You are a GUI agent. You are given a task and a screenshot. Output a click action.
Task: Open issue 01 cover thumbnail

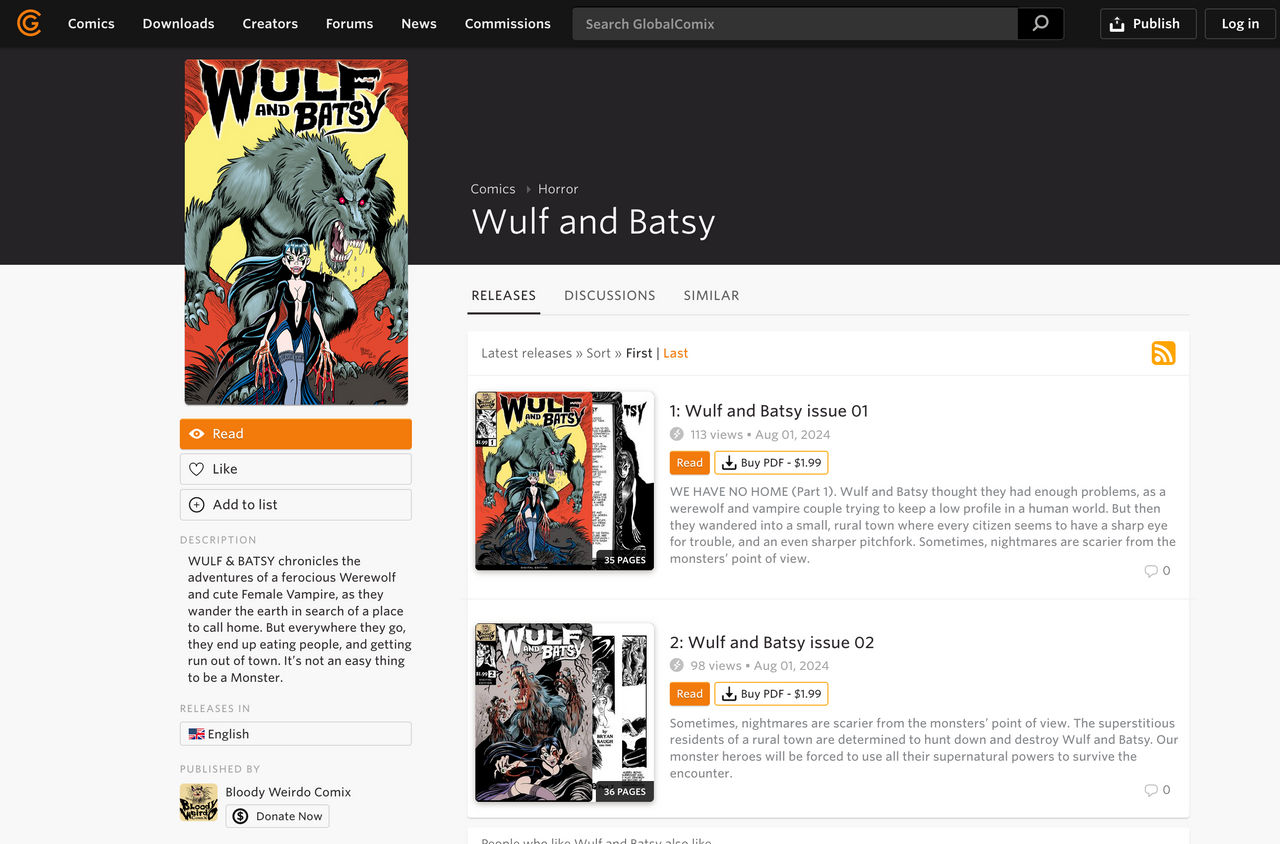tap(564, 481)
